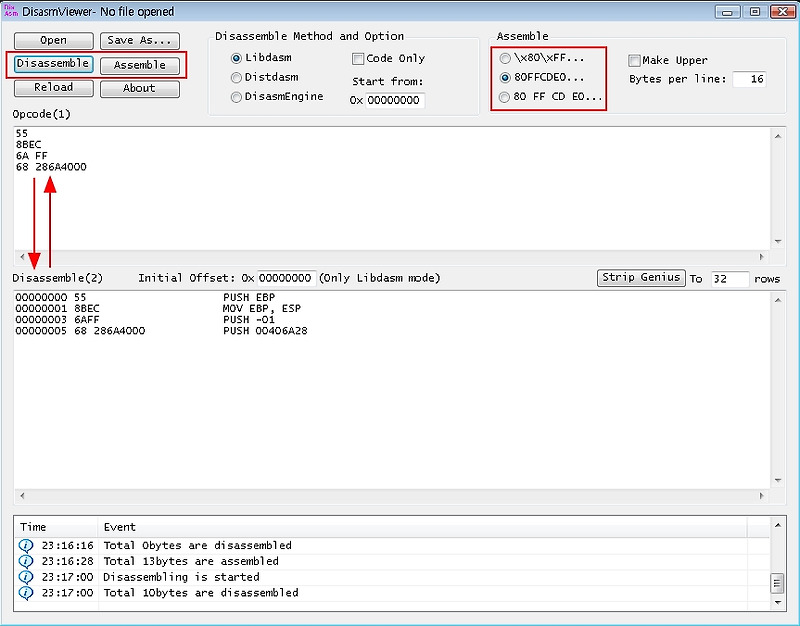Image resolution: width=800 pixels, height=626 pixels.
Task: Enable the Make Upper checkbox
Action: (634, 60)
